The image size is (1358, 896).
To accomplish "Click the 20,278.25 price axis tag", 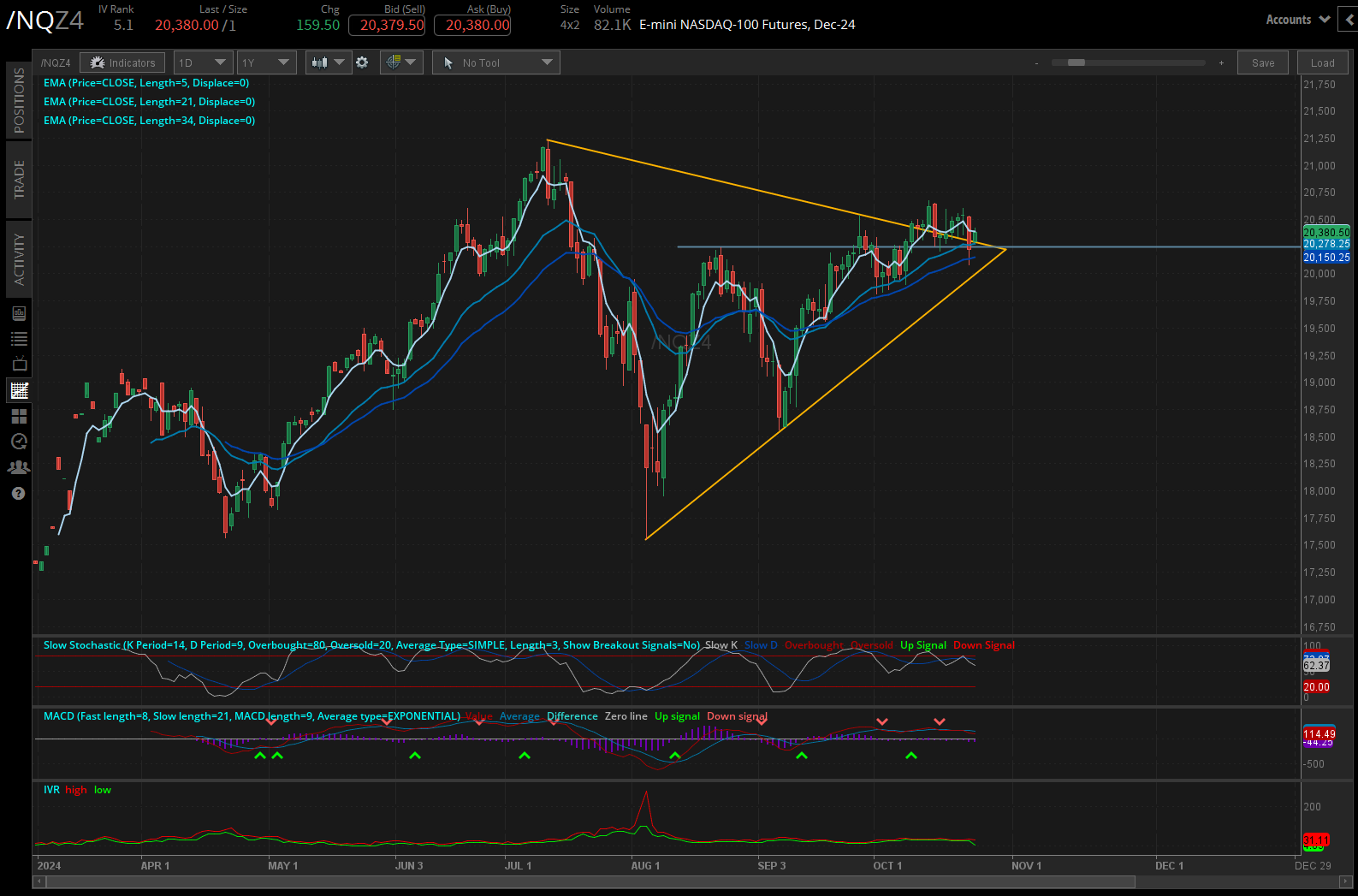I will [x=1326, y=244].
